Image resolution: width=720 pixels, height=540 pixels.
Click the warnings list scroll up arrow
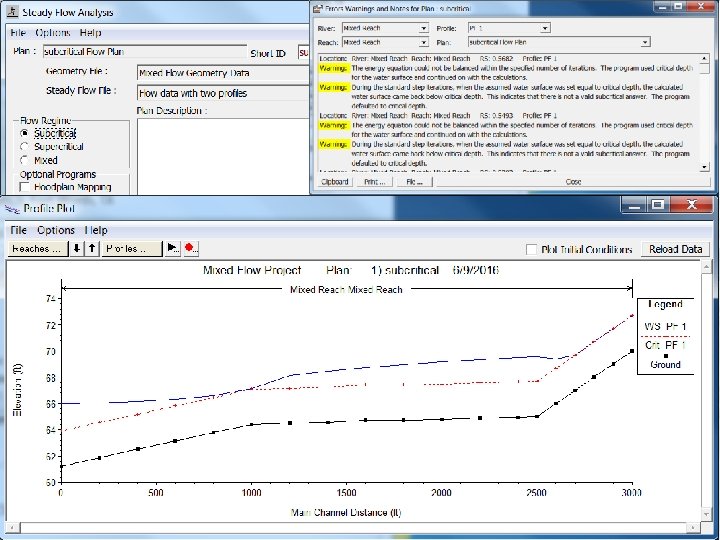[x=704, y=58]
